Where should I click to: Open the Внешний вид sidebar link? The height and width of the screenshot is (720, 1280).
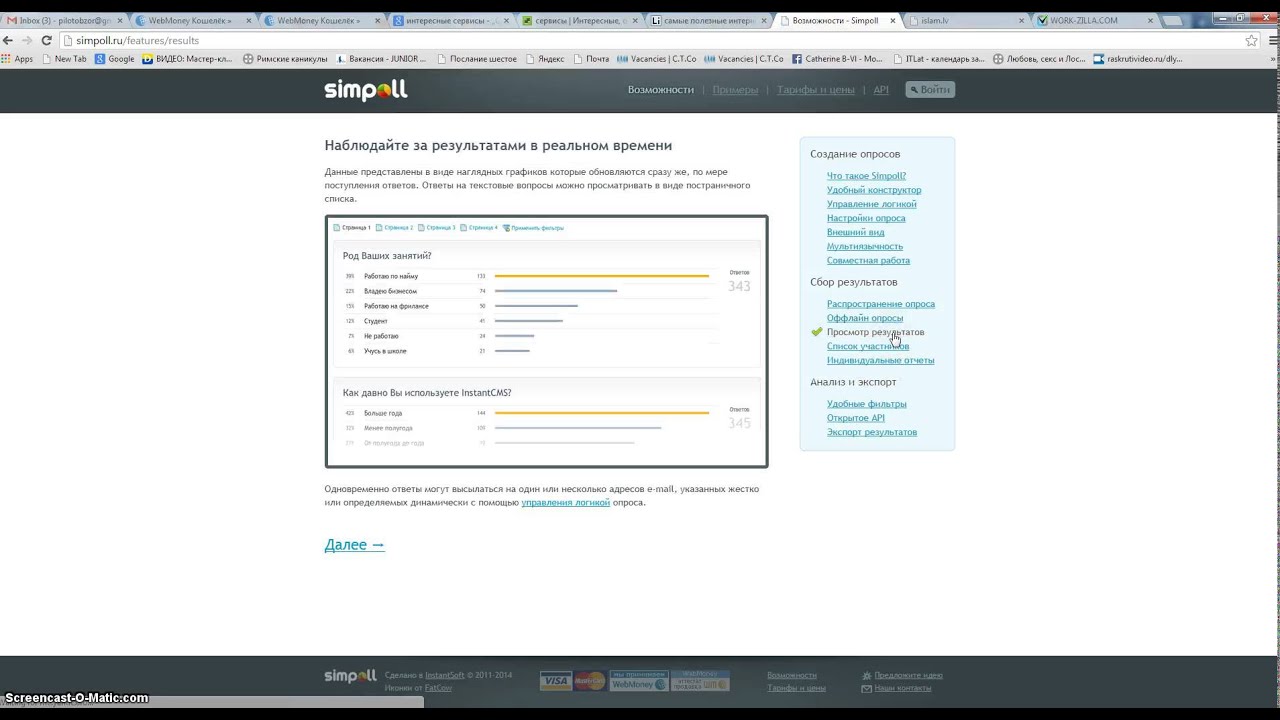coord(855,232)
